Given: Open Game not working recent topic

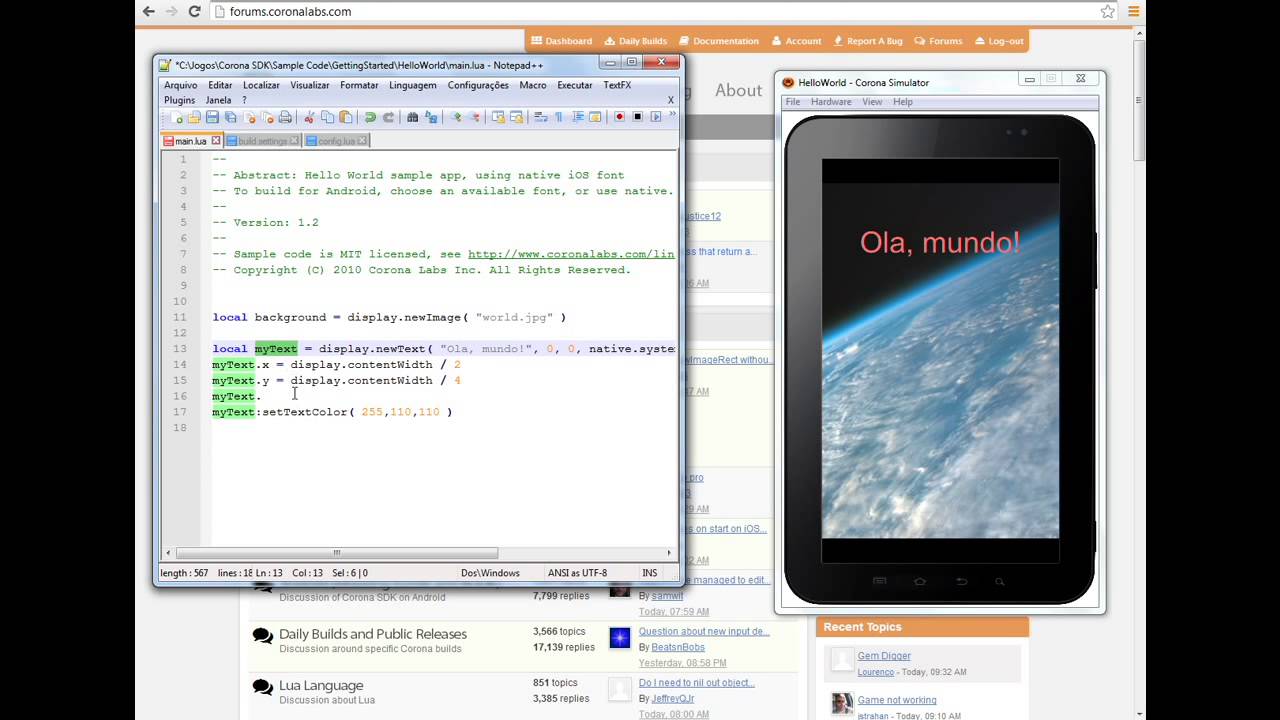Looking at the screenshot, I should (897, 700).
